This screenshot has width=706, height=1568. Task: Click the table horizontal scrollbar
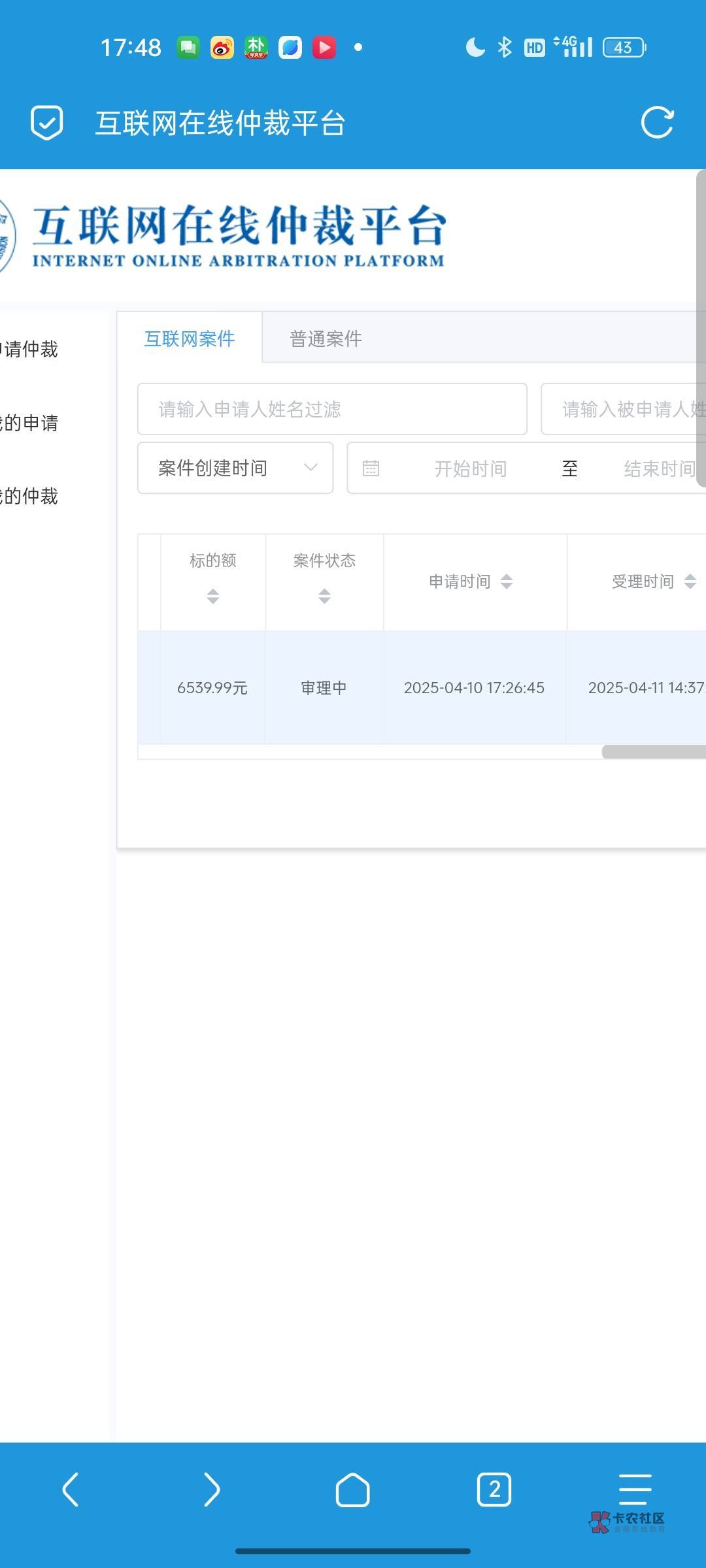tap(654, 752)
